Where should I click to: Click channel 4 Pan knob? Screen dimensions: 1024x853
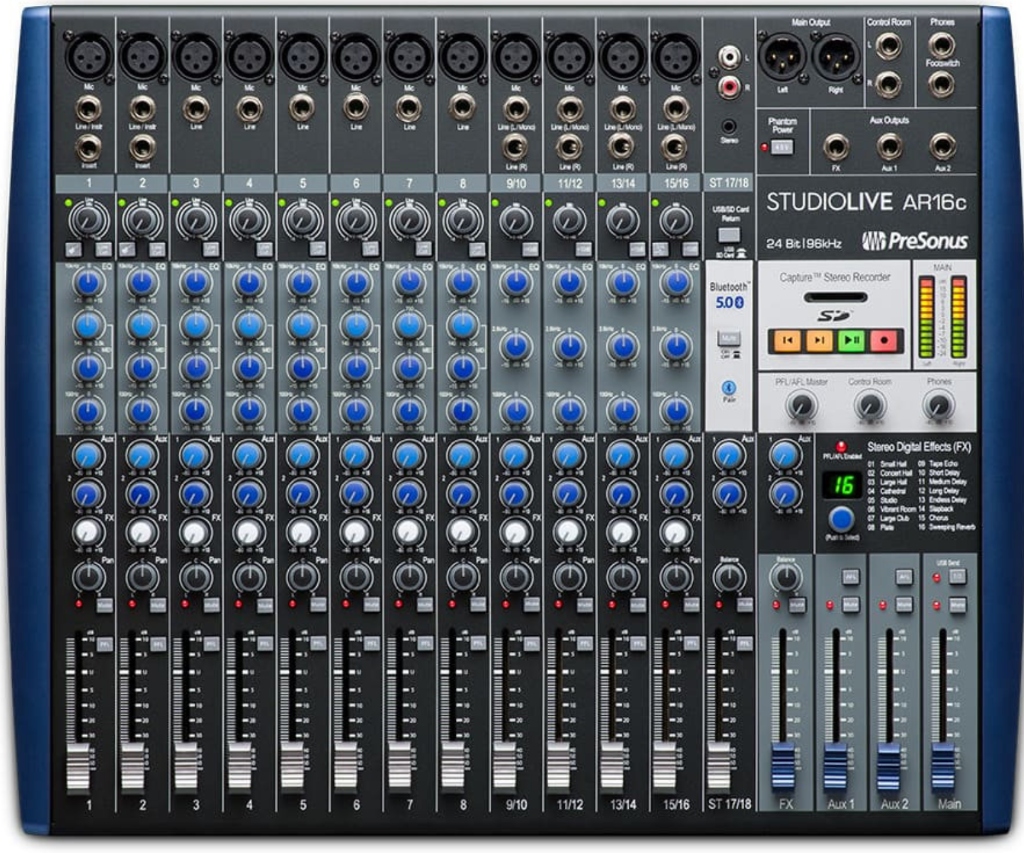point(249,577)
